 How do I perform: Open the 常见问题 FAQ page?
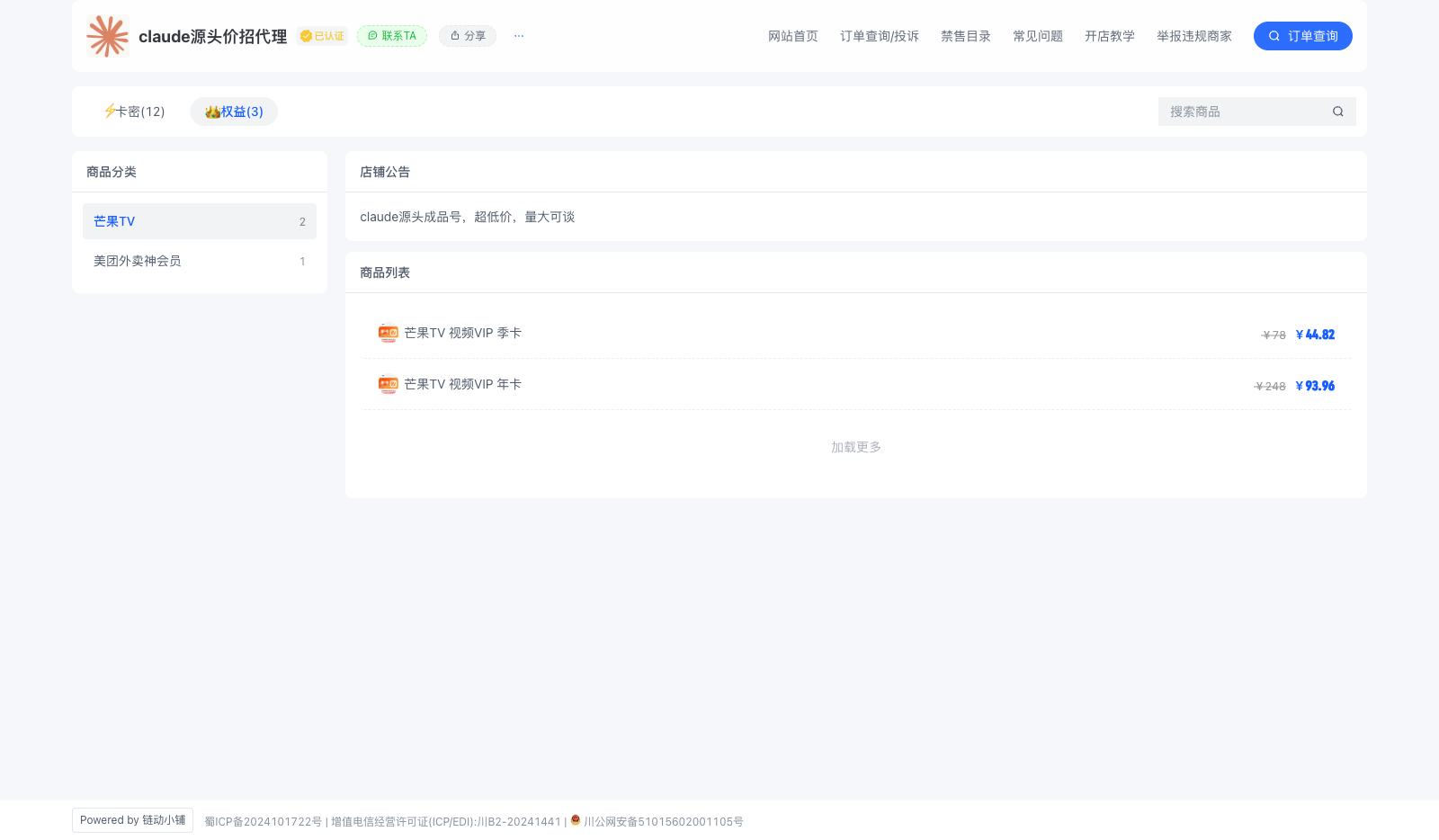[1038, 36]
